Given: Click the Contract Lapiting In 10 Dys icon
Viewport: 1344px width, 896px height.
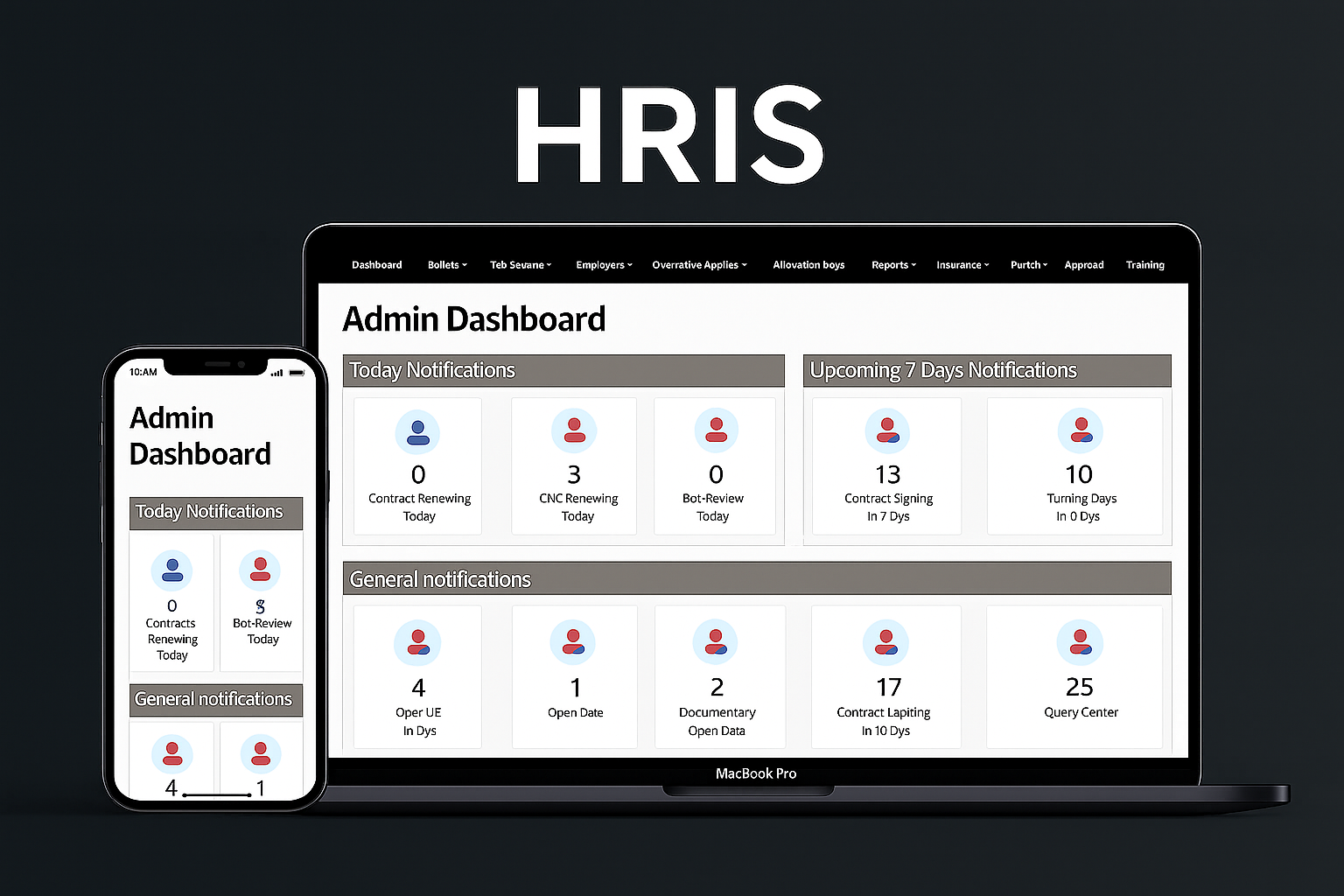Looking at the screenshot, I should point(885,643).
